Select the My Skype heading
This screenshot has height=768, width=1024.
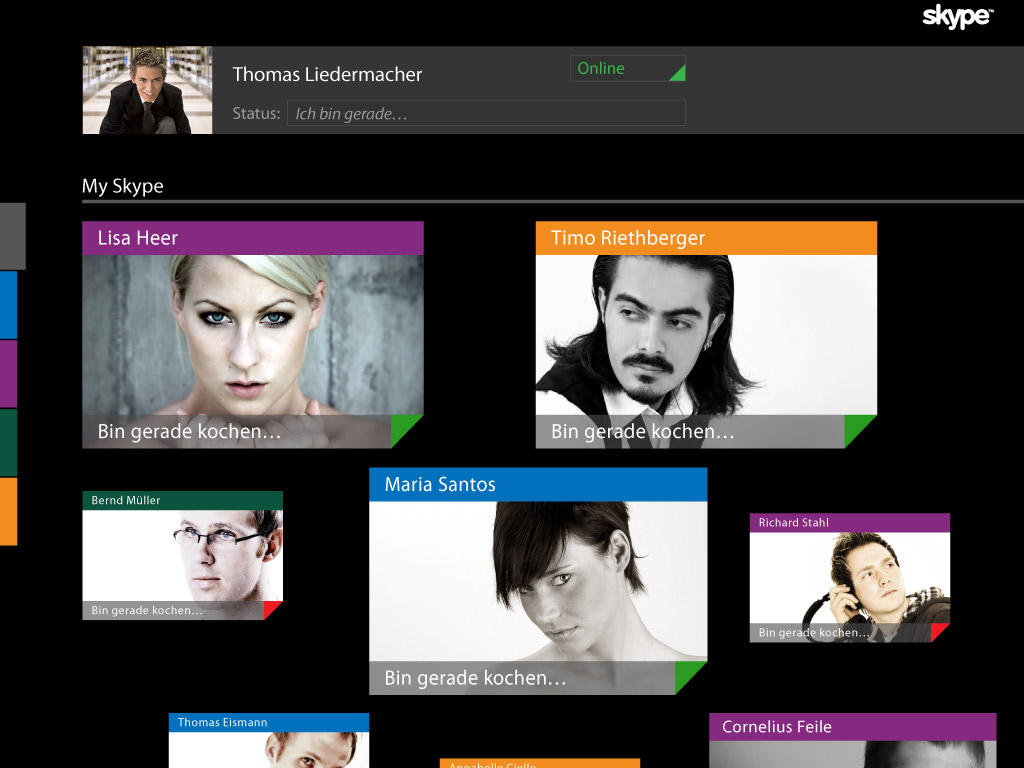(x=123, y=186)
